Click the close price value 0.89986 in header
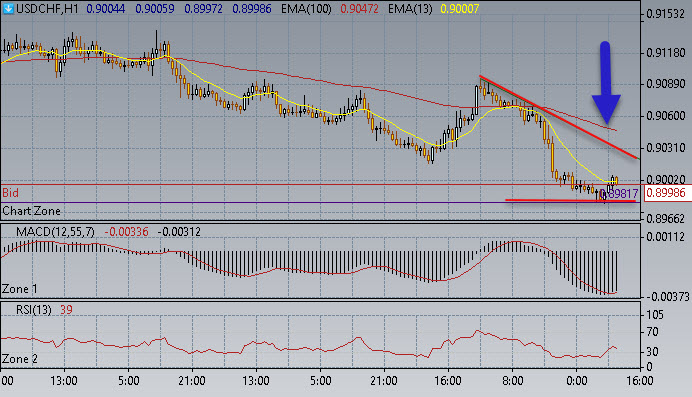The width and height of the screenshot is (692, 397). 252,9
